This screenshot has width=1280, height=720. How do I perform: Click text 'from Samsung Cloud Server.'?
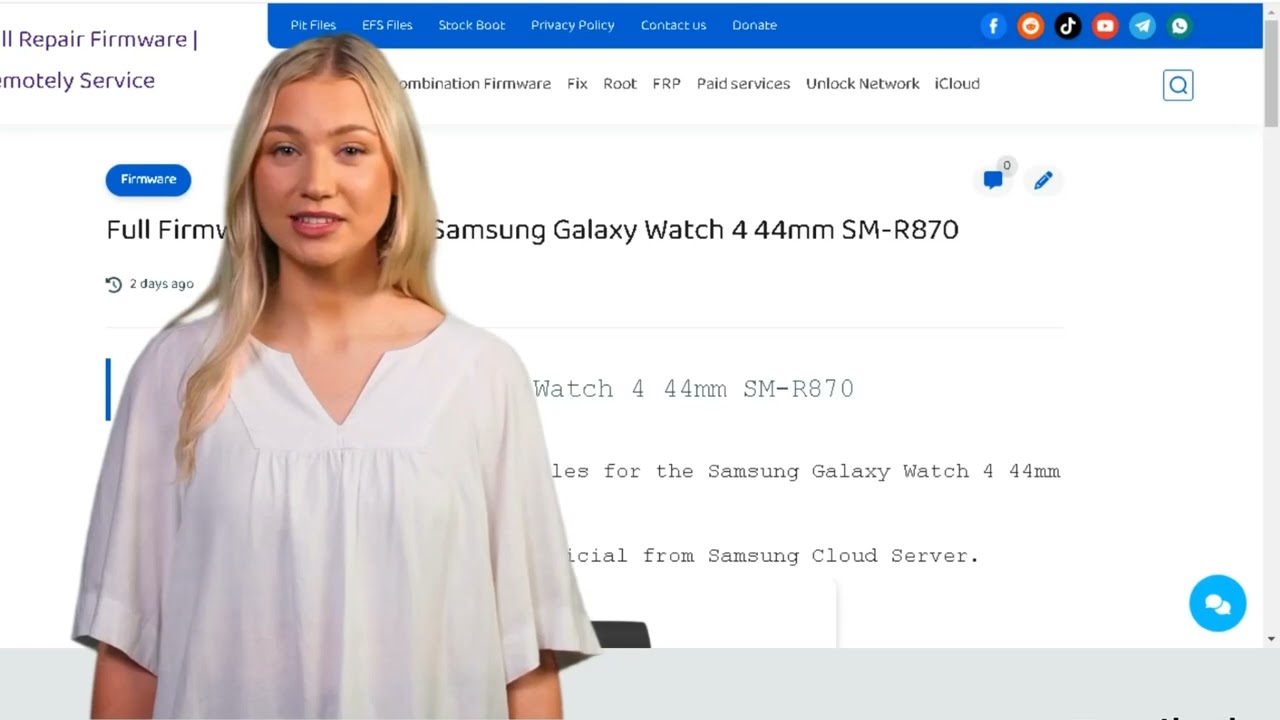click(x=811, y=556)
